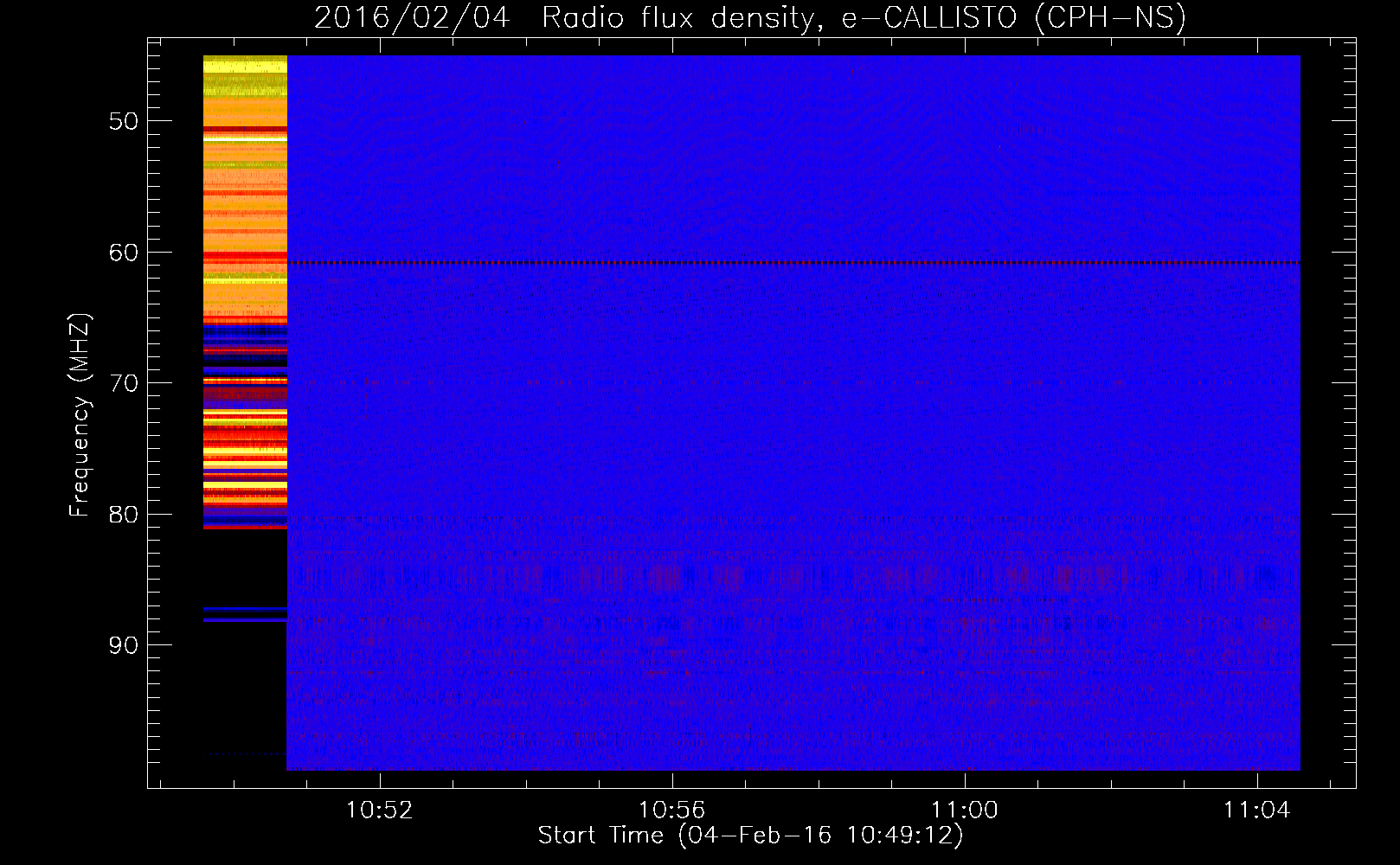Click the plot title '2016/02/04 Radio flux density'
The width and height of the screenshot is (1400, 865).
(749, 17)
